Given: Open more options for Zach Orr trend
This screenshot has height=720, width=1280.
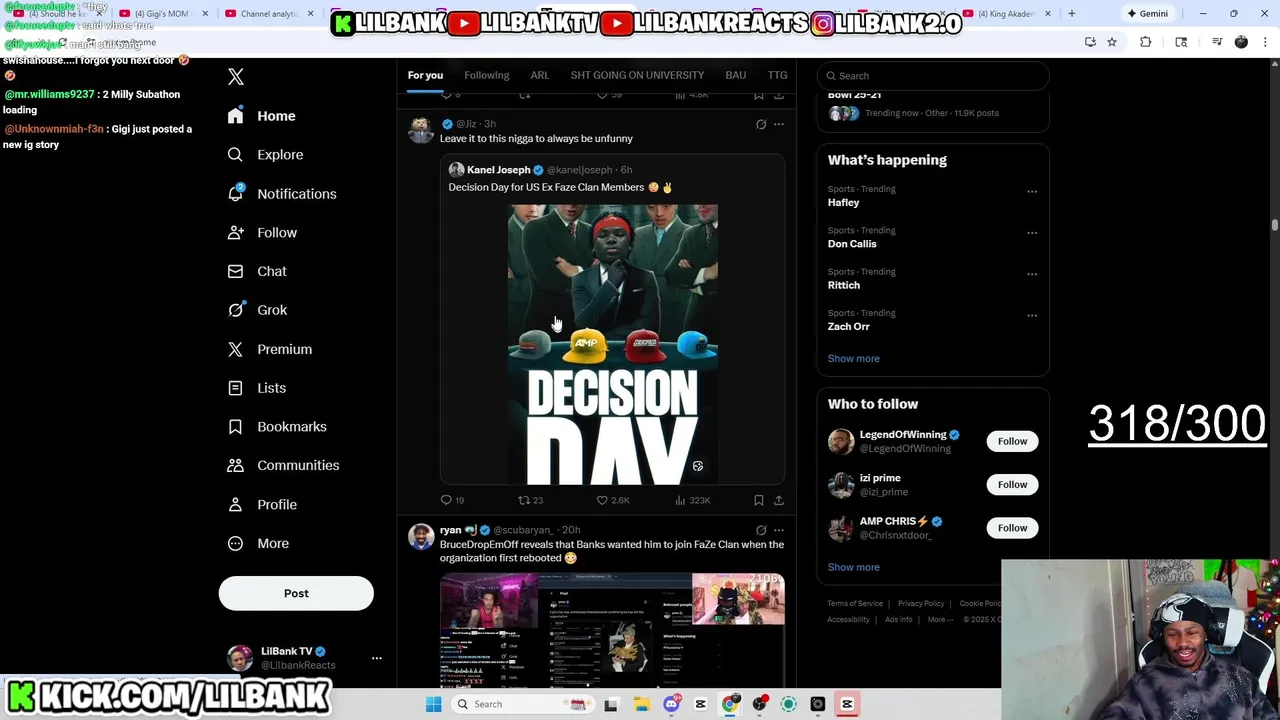Looking at the screenshot, I should click(x=1032, y=315).
